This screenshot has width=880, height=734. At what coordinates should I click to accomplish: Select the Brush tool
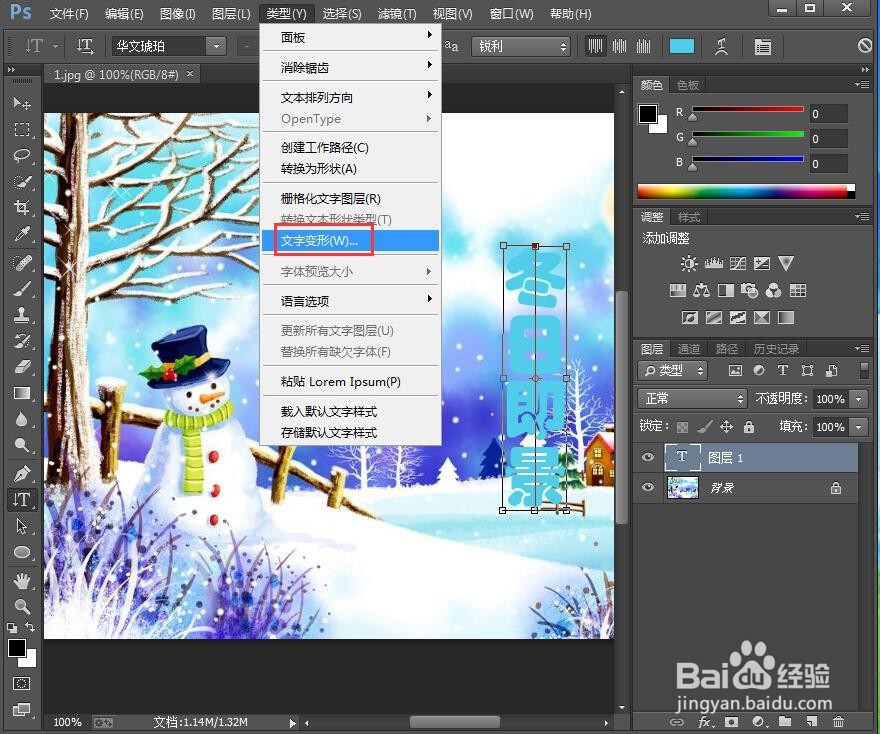point(21,289)
